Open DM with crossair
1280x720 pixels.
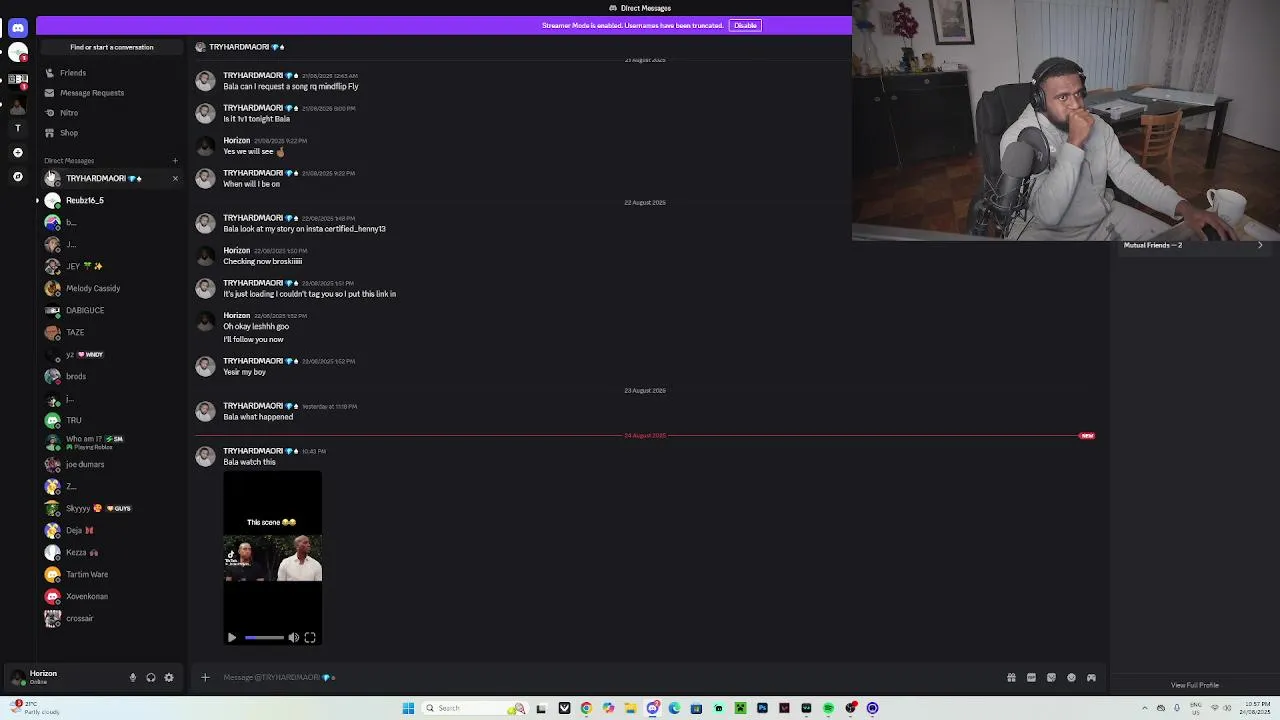pyautogui.click(x=110, y=619)
